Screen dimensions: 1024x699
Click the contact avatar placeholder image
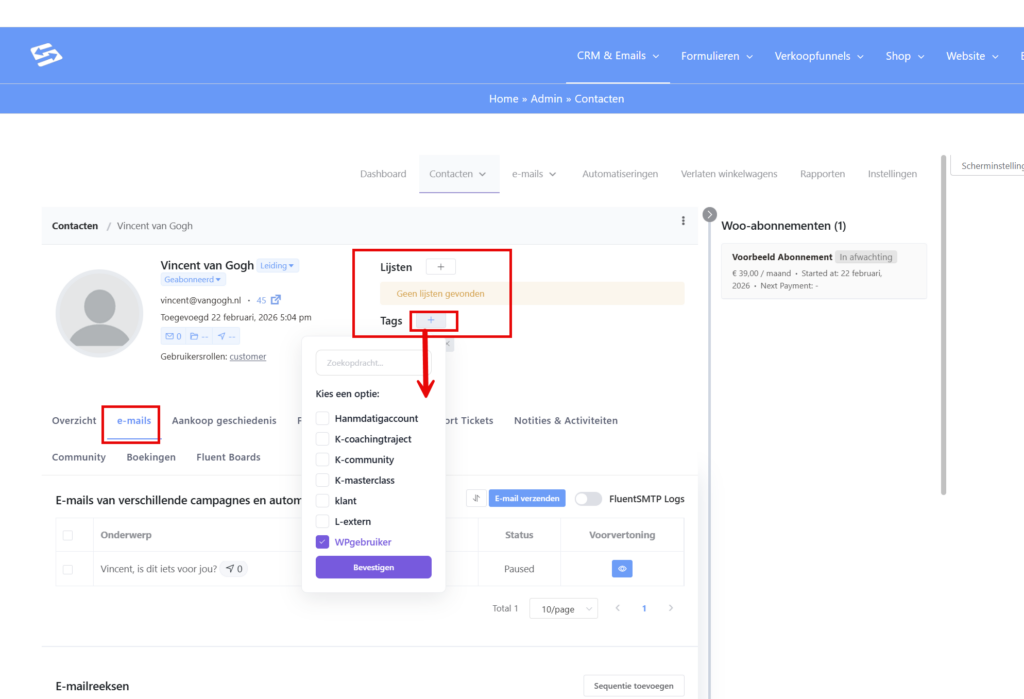99,313
